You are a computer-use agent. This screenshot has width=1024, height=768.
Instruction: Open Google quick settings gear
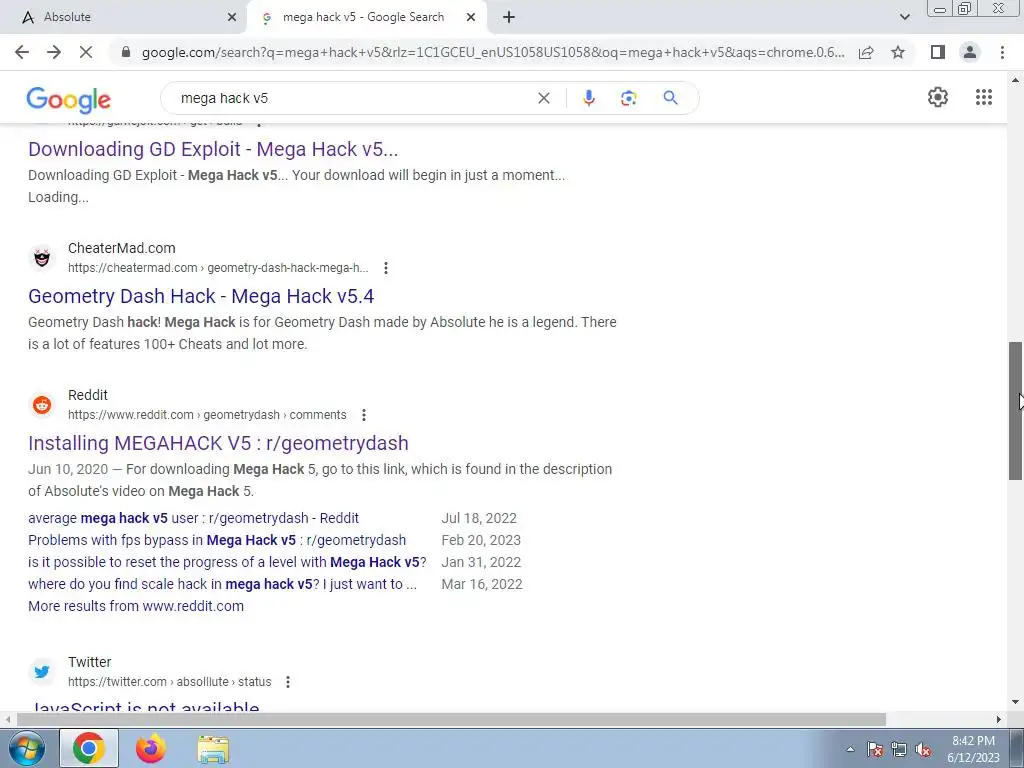(x=938, y=97)
